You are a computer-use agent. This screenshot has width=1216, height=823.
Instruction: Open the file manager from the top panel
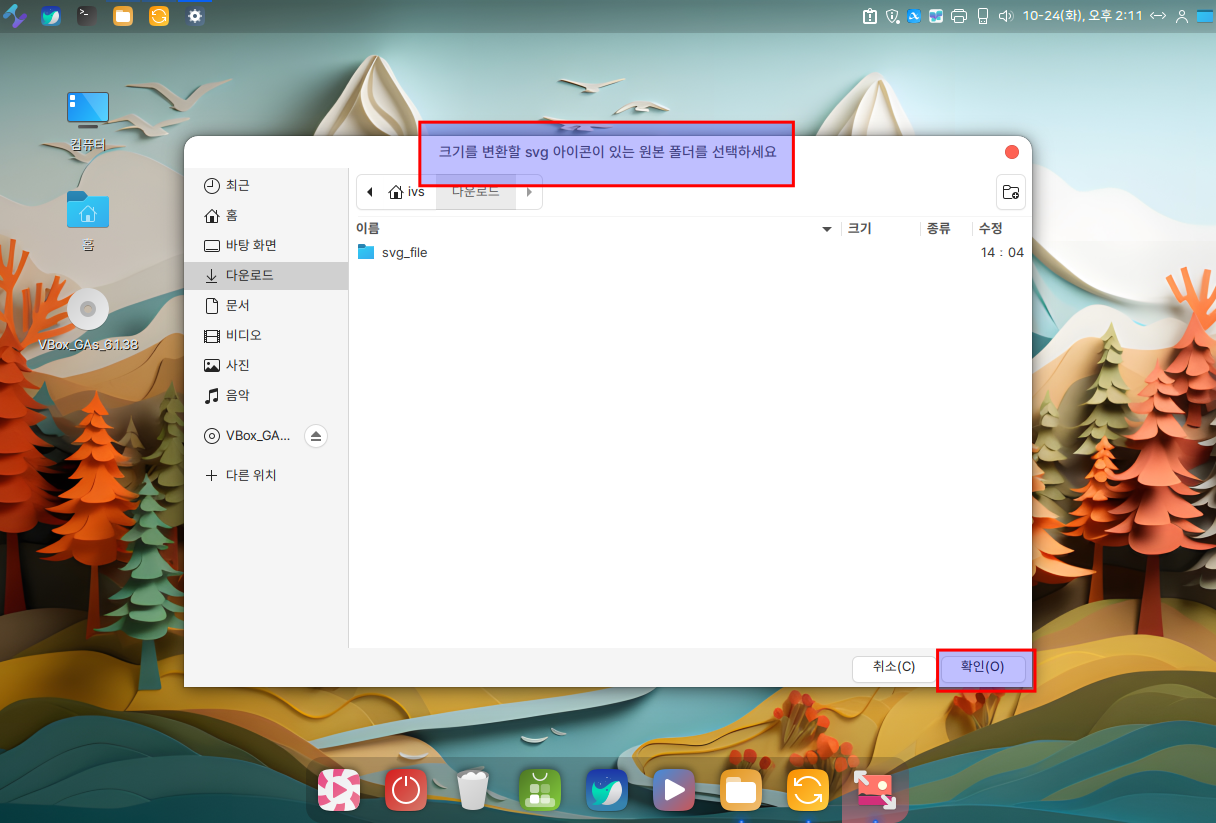coord(123,16)
